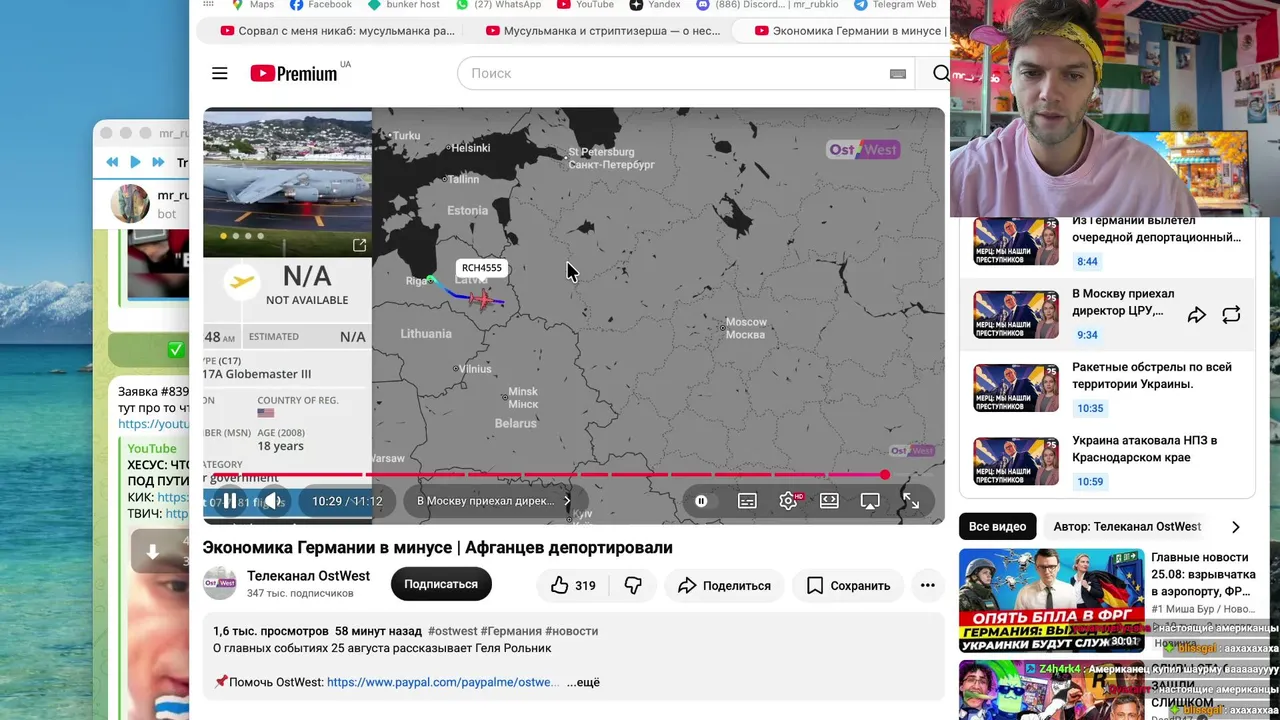Open the YouTube bookmark

[585, 5]
